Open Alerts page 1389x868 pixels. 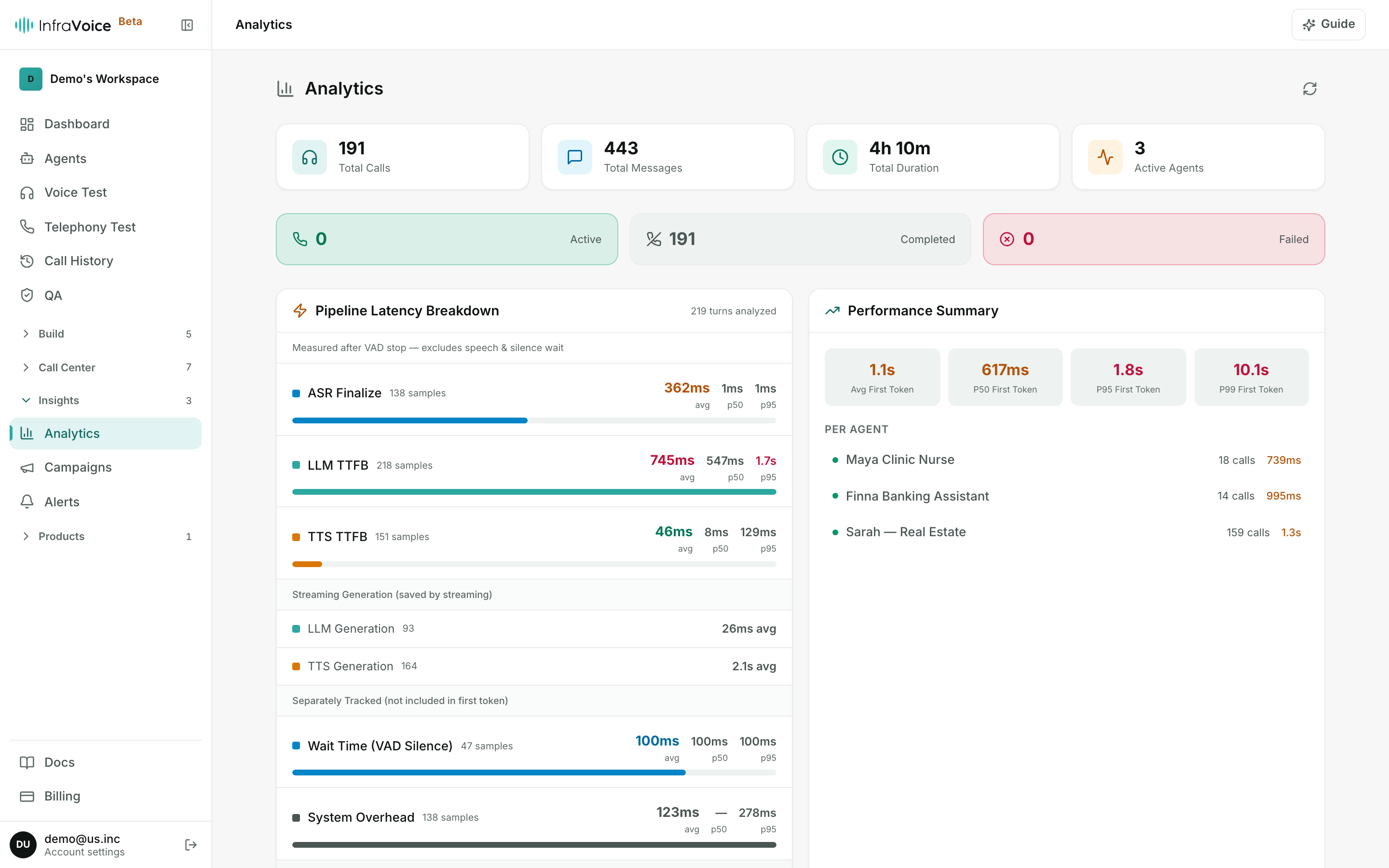106,502
